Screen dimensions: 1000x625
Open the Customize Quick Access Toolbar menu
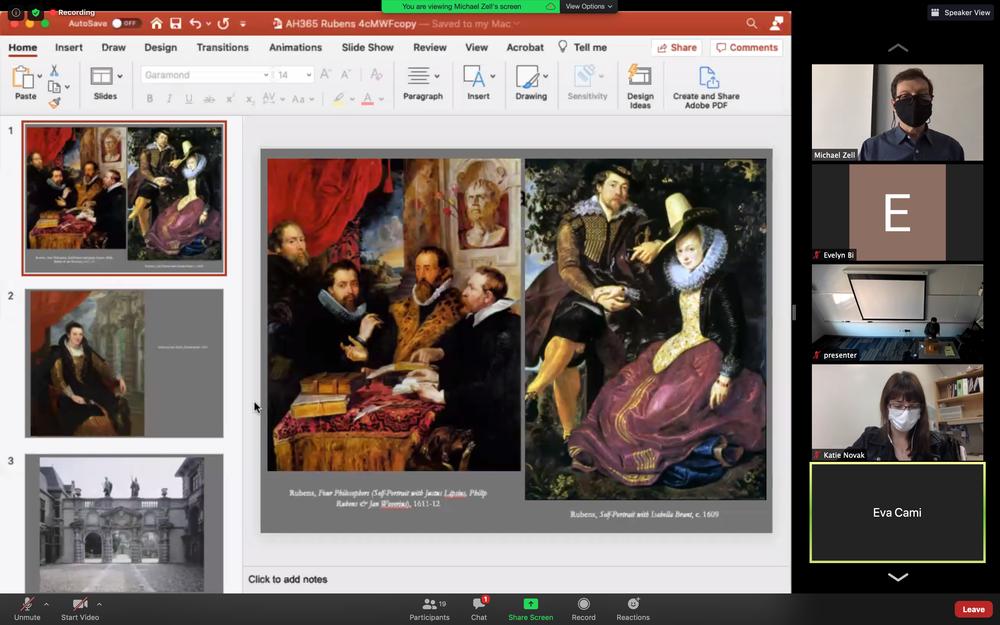click(243, 24)
